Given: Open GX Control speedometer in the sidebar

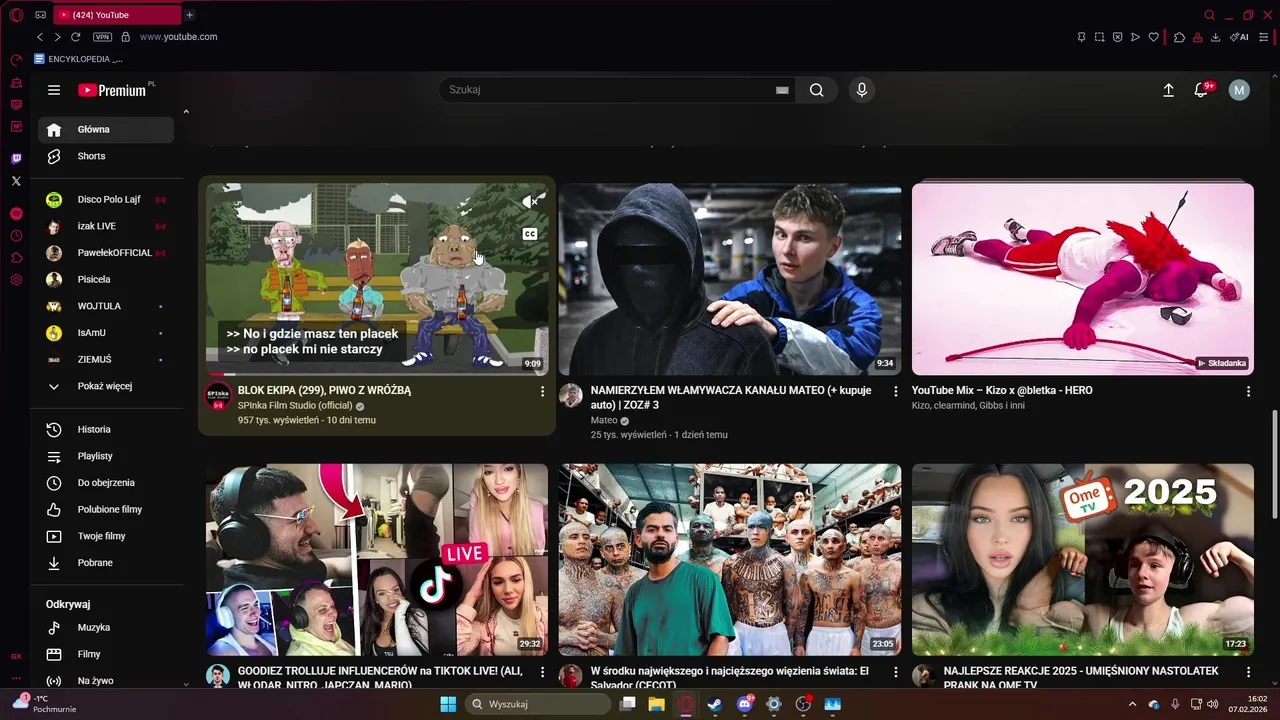Looking at the screenshot, I should click(16, 61).
